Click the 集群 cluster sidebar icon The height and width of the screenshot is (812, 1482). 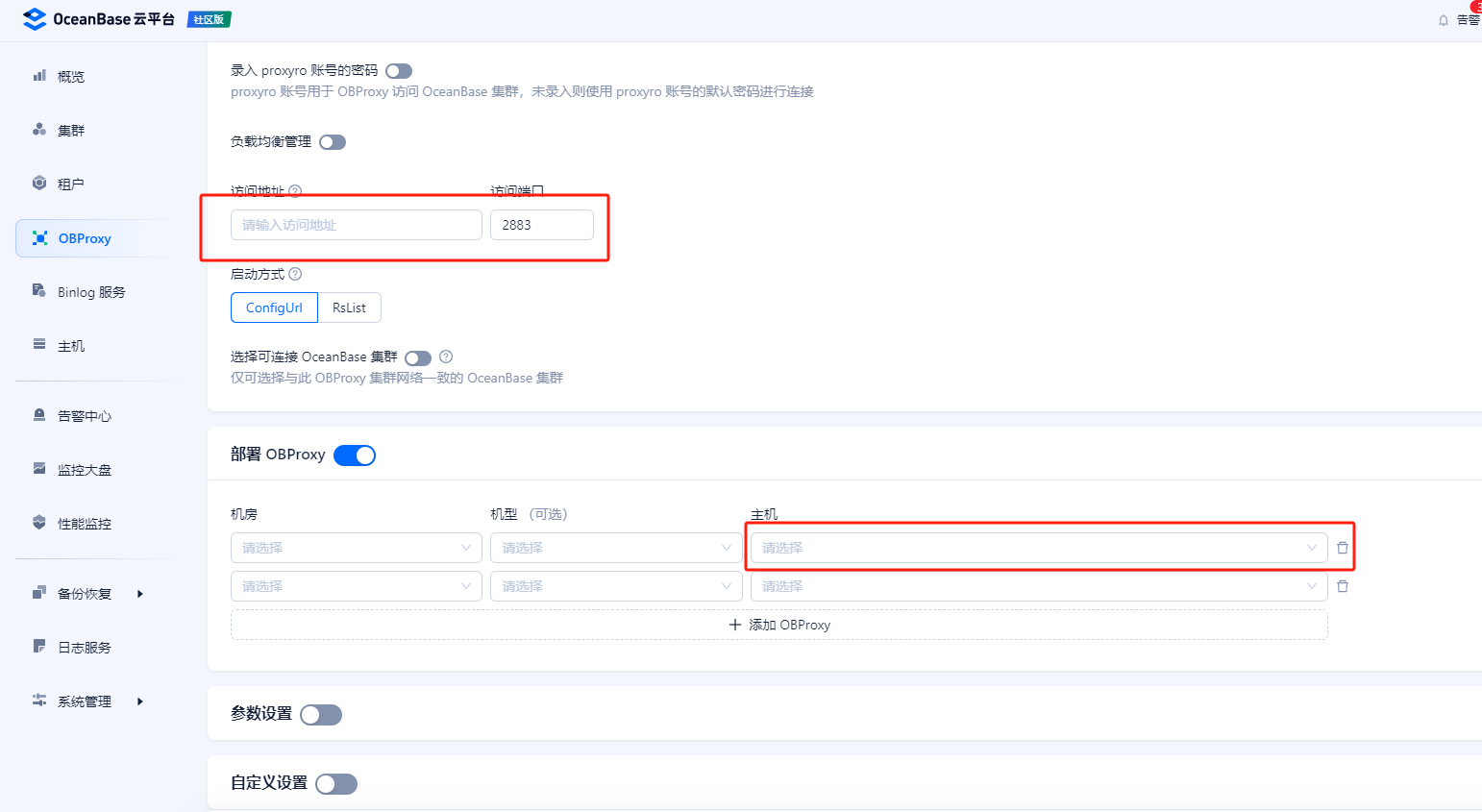pos(39,129)
